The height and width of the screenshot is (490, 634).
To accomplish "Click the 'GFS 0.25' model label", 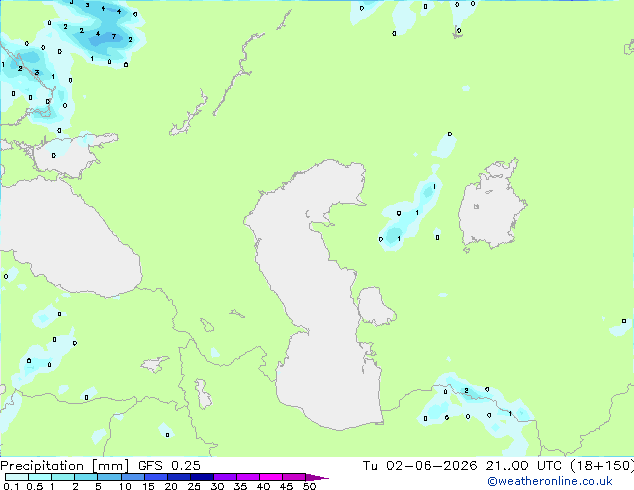I will click(169, 466).
